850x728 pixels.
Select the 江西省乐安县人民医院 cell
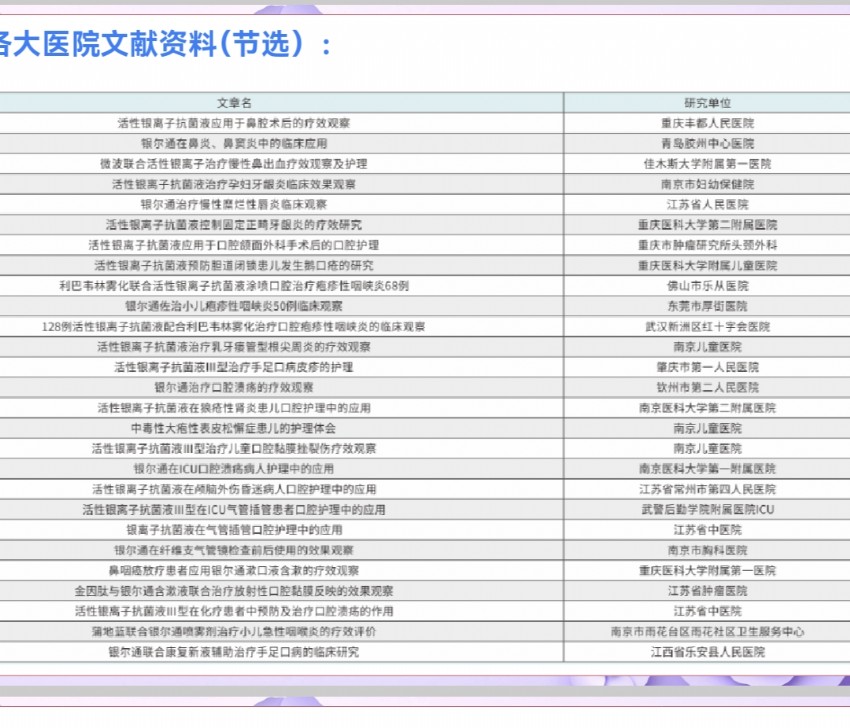[707, 651]
